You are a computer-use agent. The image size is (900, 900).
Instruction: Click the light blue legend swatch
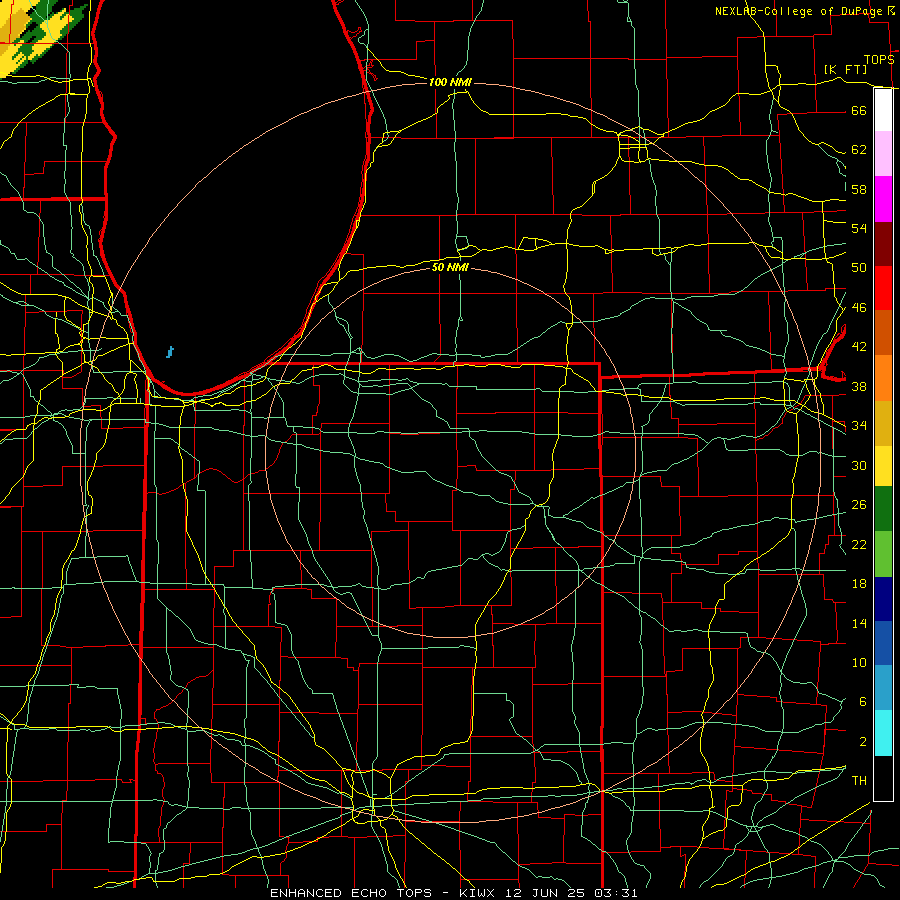883,687
